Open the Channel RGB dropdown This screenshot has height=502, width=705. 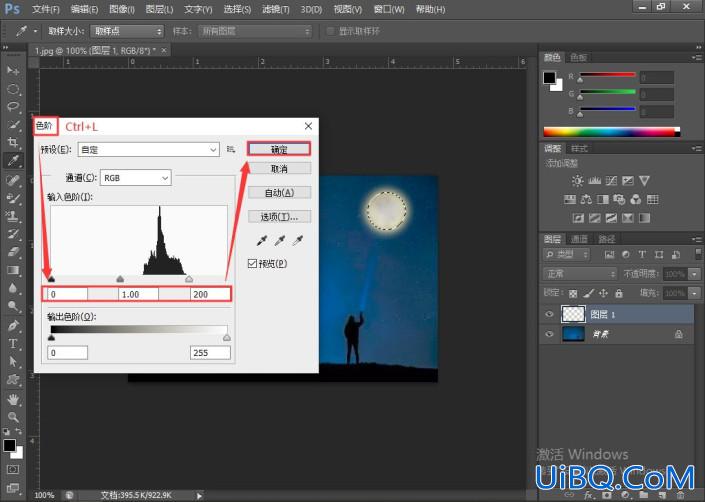(x=135, y=178)
